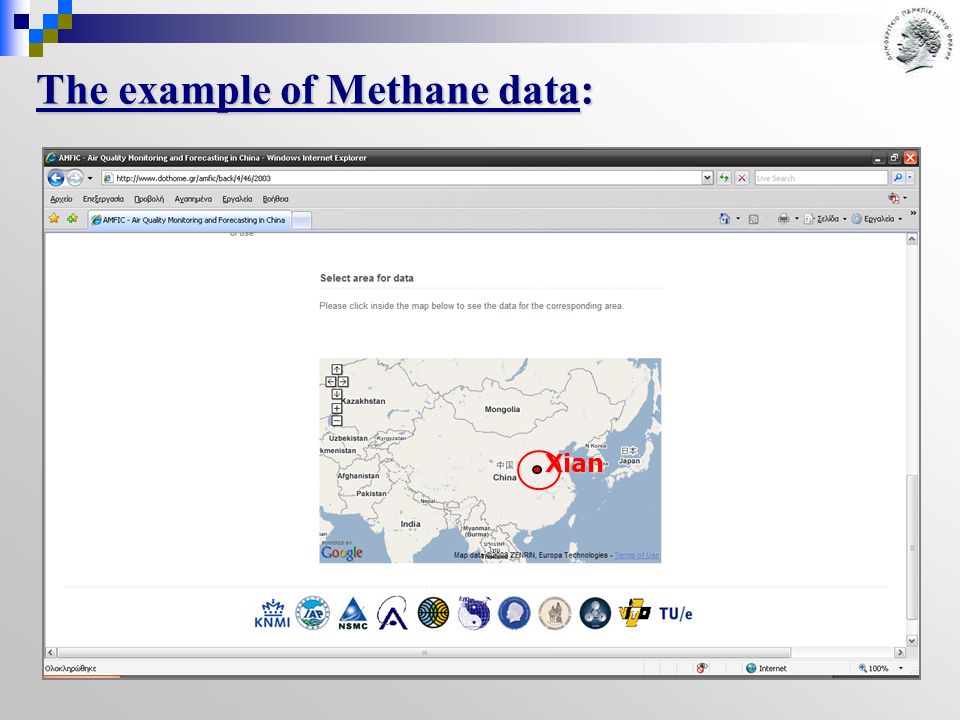Image resolution: width=960 pixels, height=720 pixels.
Task: Click the Print icon in the command bar
Action: click(x=783, y=219)
